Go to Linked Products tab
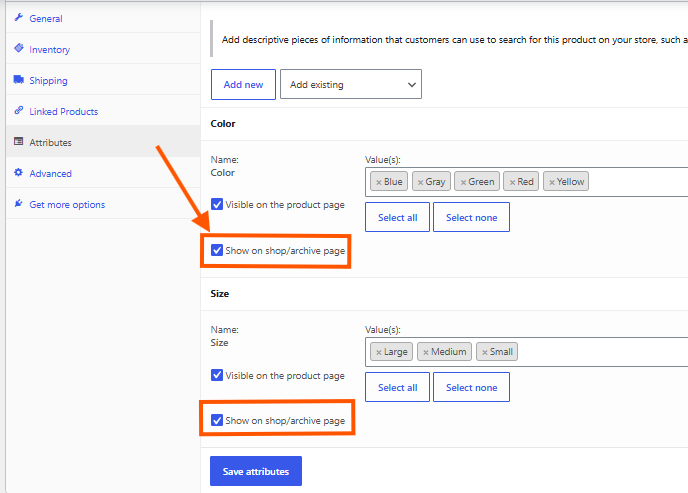688x493 pixels. (103, 111)
